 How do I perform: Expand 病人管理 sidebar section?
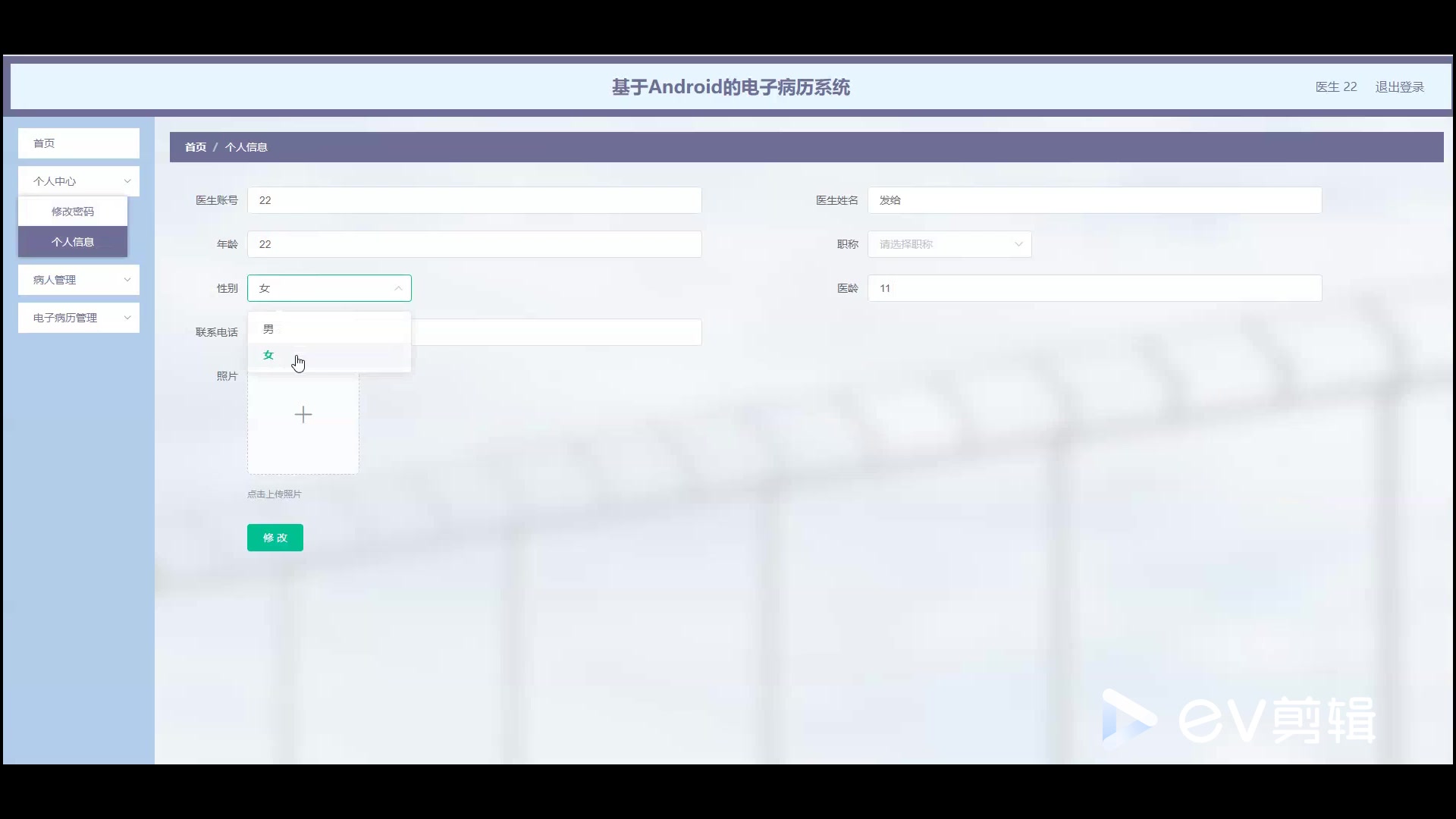pos(78,279)
